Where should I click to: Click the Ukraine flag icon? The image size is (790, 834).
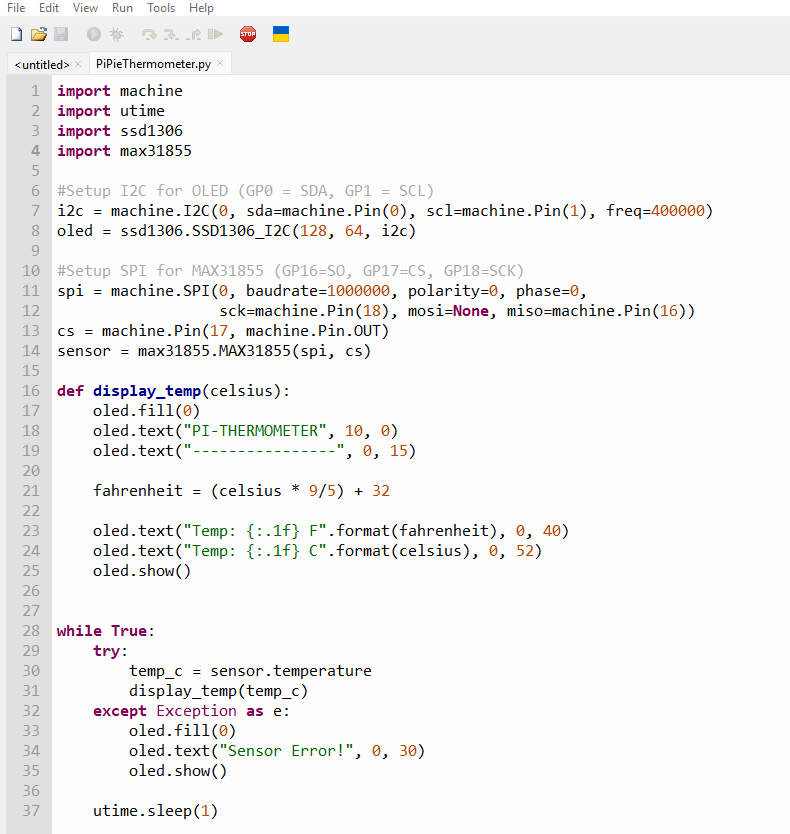[281, 35]
